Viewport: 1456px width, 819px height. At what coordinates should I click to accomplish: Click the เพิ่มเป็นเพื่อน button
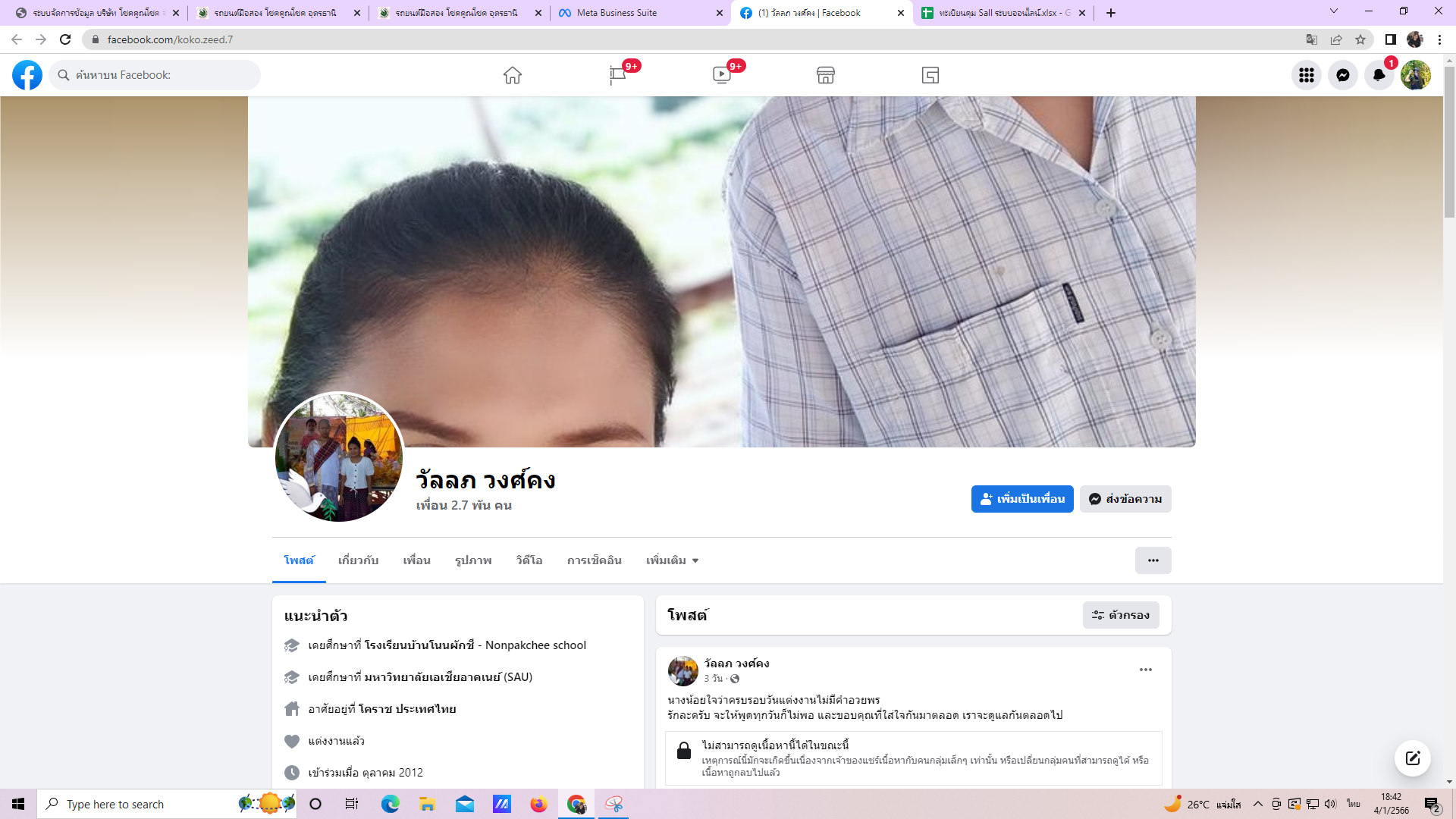pos(1022,499)
